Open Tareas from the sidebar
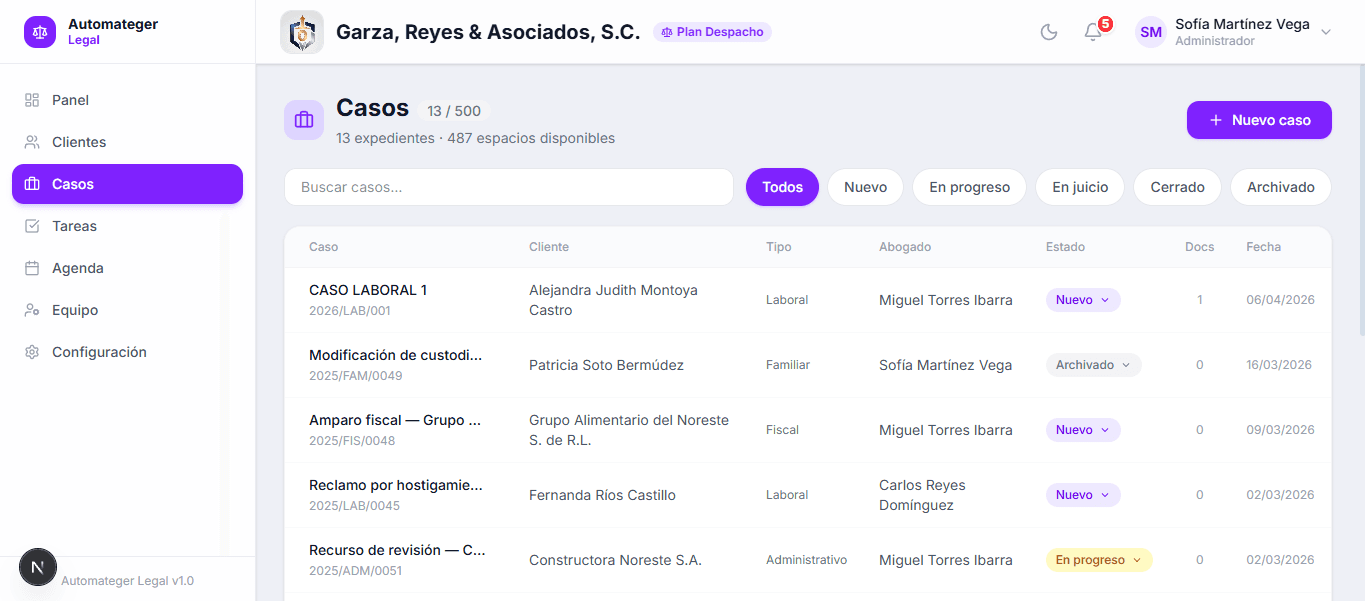Viewport: 1365px width, 601px height. click(x=32, y=226)
